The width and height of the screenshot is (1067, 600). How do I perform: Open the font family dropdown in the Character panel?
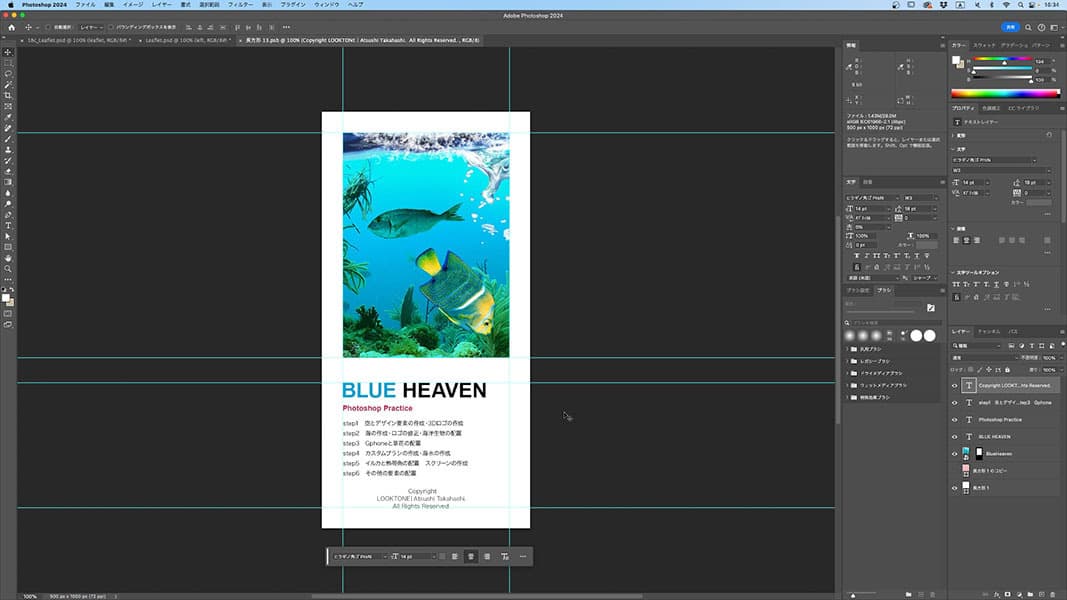coord(872,197)
